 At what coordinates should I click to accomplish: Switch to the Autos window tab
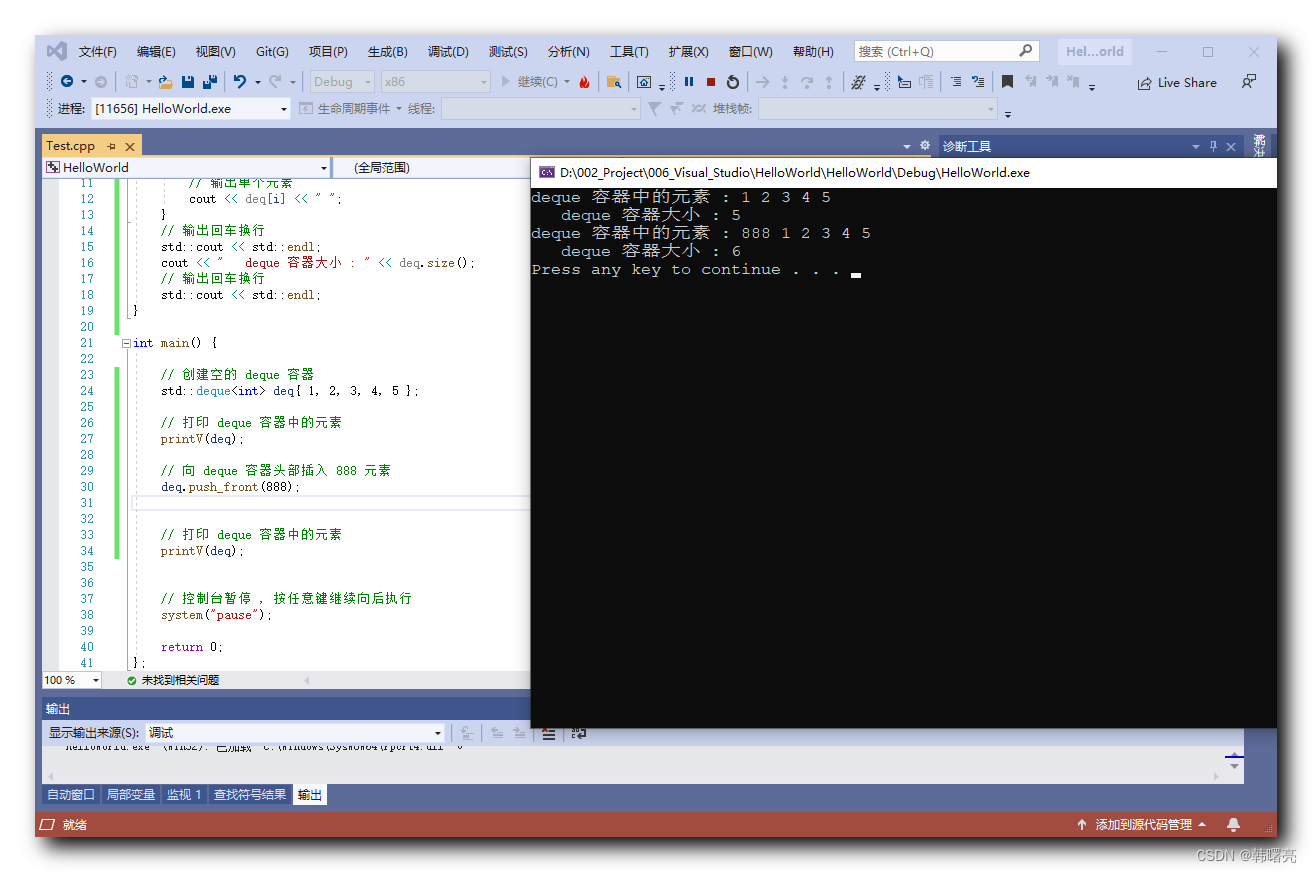[x=71, y=795]
